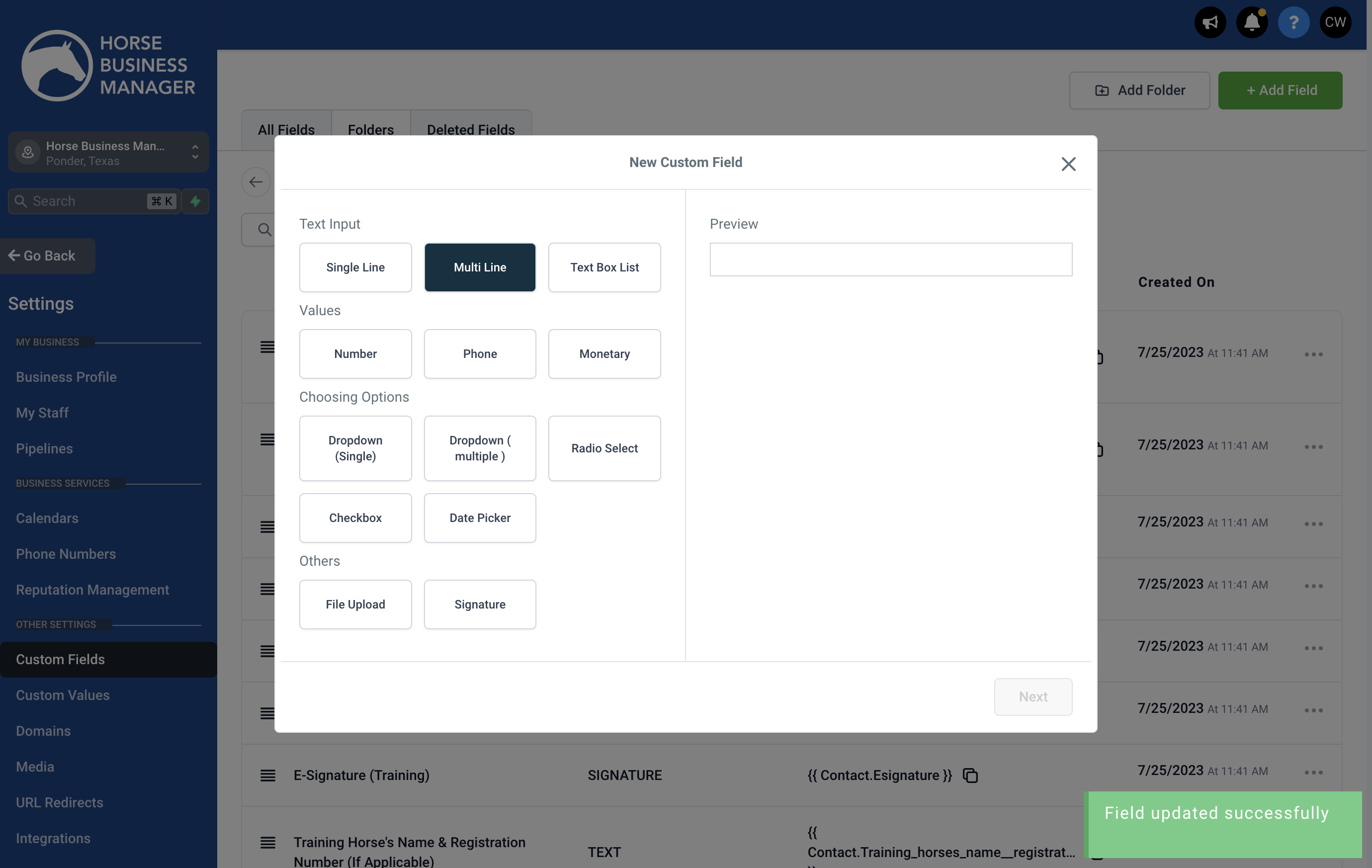Image resolution: width=1372 pixels, height=868 pixels.
Task: Click the sidebar Search field
Action: 94,201
